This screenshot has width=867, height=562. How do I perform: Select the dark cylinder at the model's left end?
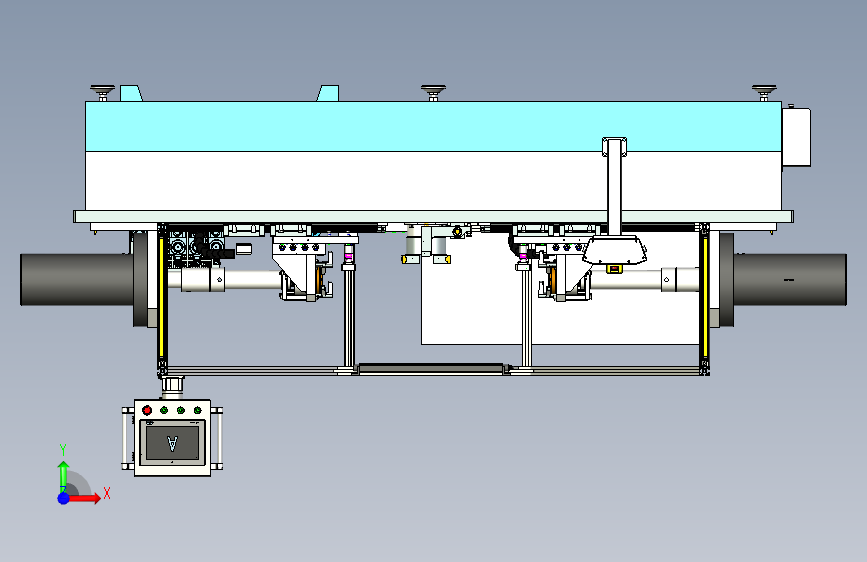77,279
